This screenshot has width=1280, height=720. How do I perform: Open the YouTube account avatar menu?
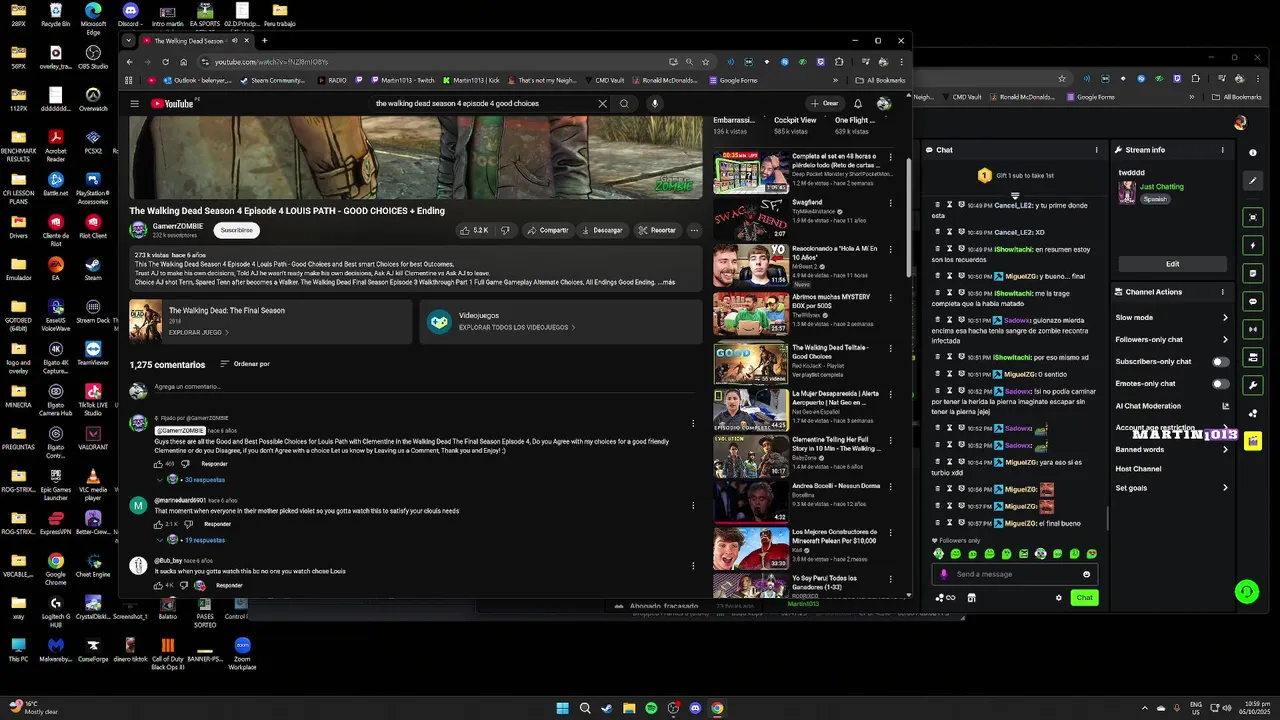tap(883, 103)
